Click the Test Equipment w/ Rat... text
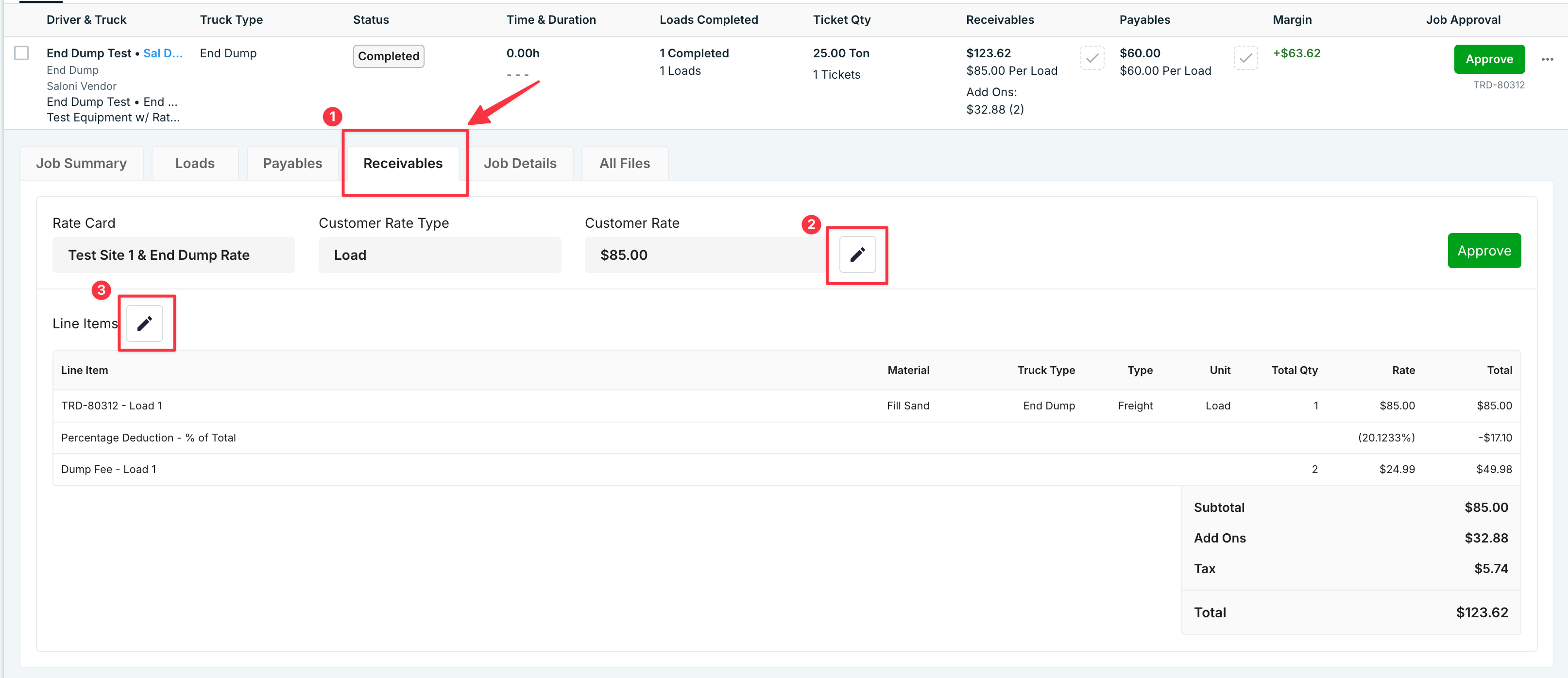1568x678 pixels. [x=113, y=118]
